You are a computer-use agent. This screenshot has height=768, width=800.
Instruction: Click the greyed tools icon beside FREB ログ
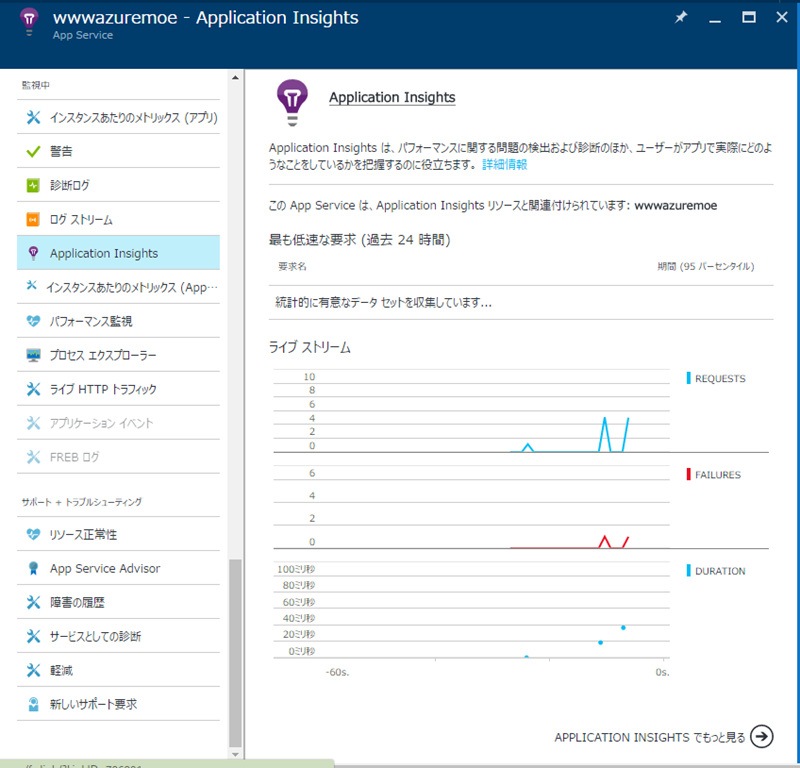pos(33,457)
